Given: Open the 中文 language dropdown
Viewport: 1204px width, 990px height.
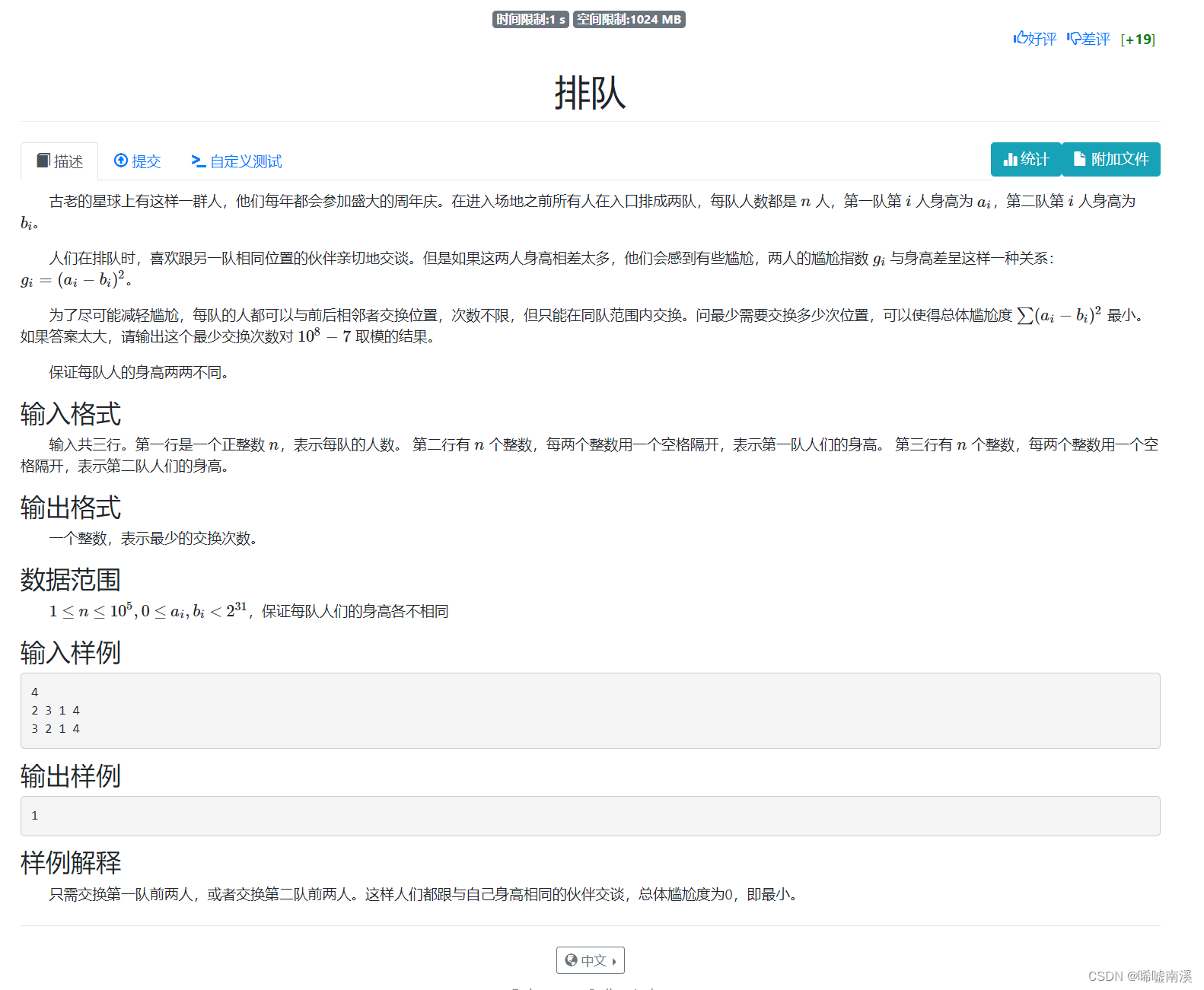Looking at the screenshot, I should [591, 960].
